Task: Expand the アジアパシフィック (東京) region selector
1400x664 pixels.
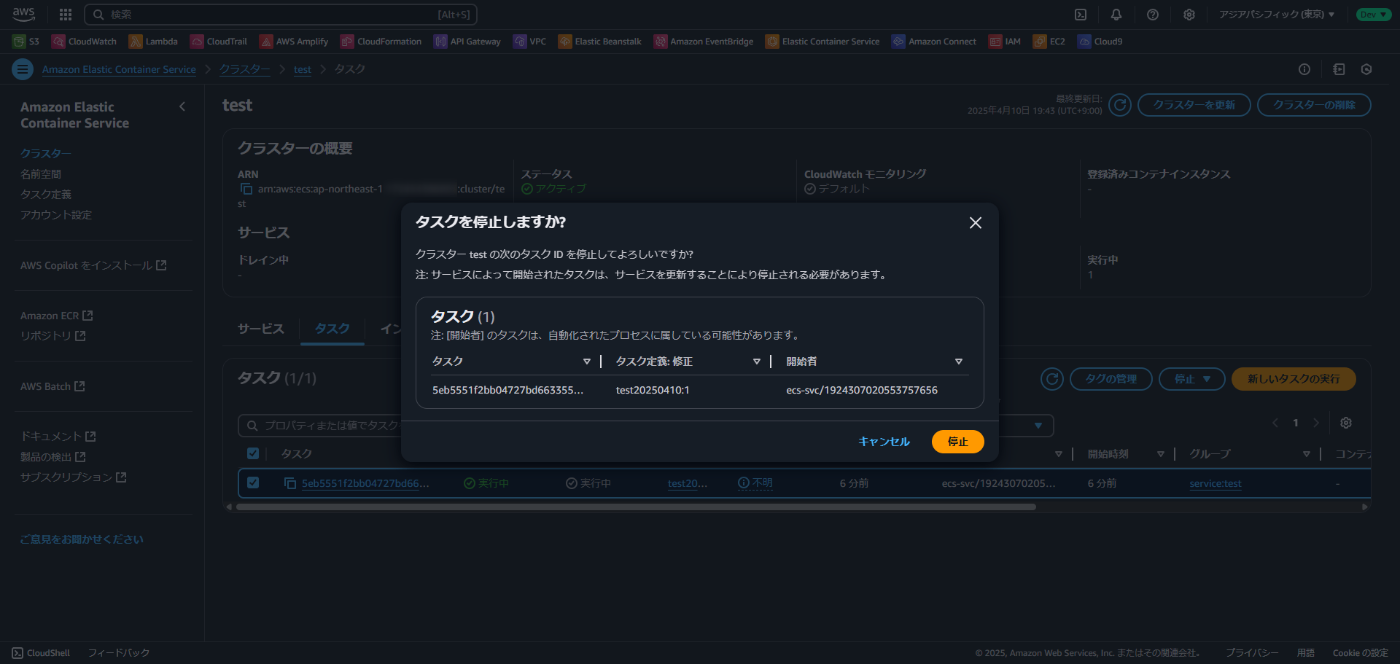Action: (x=1277, y=14)
